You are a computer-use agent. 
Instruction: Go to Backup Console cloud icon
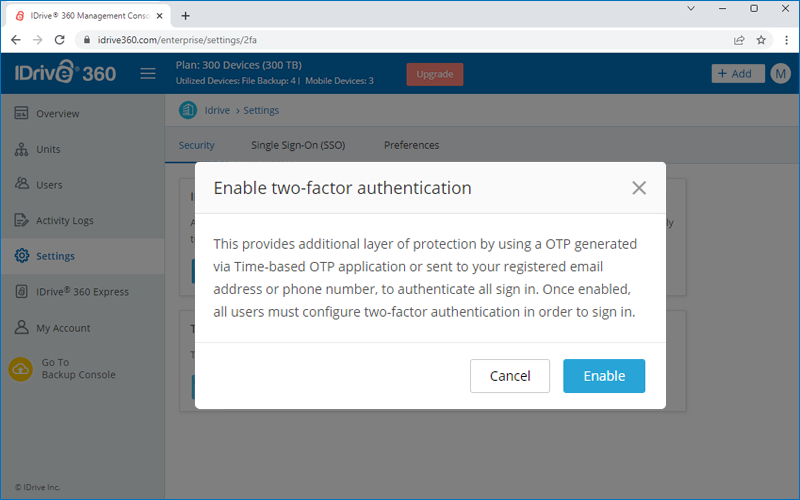pyautogui.click(x=21, y=369)
